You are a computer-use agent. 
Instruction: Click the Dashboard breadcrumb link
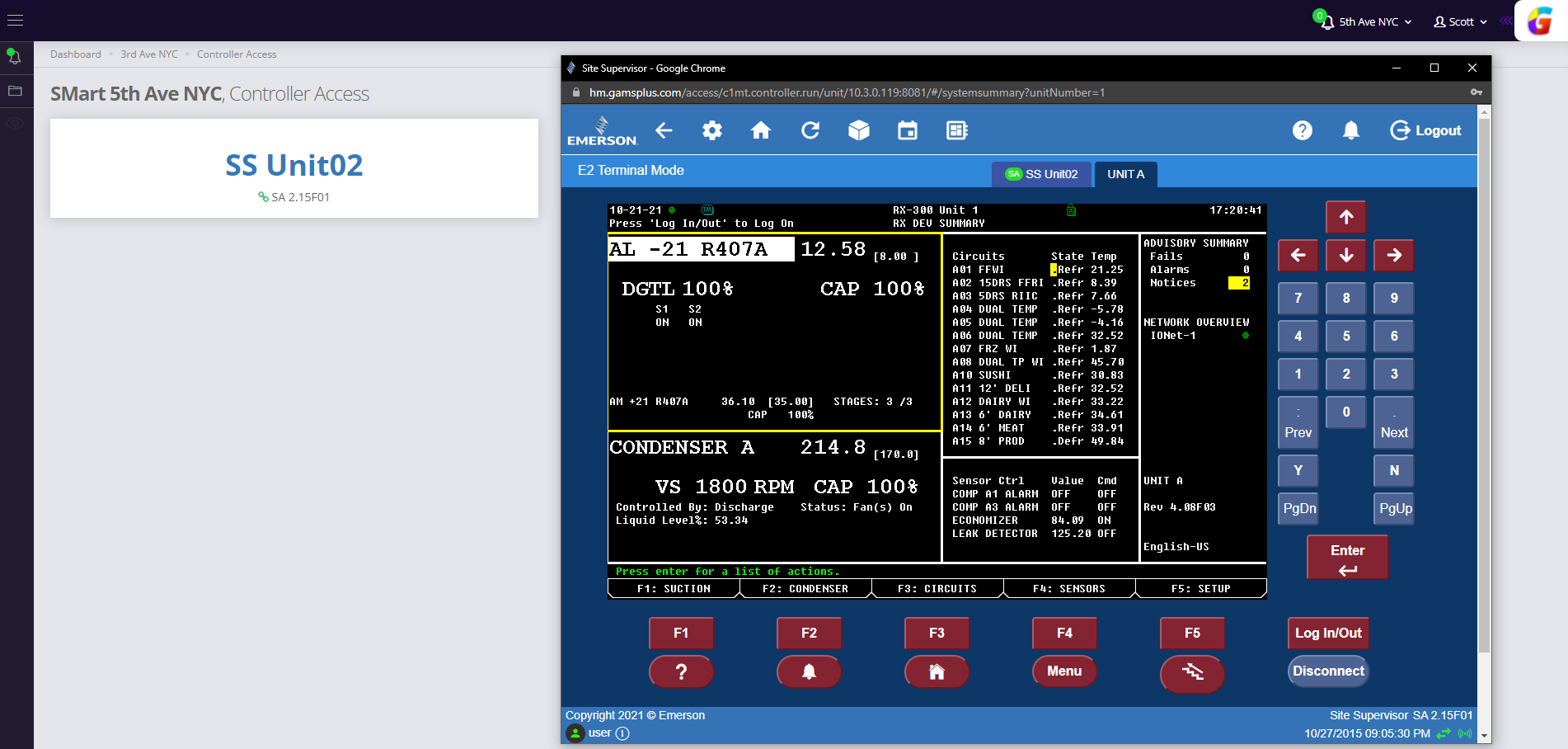(75, 54)
